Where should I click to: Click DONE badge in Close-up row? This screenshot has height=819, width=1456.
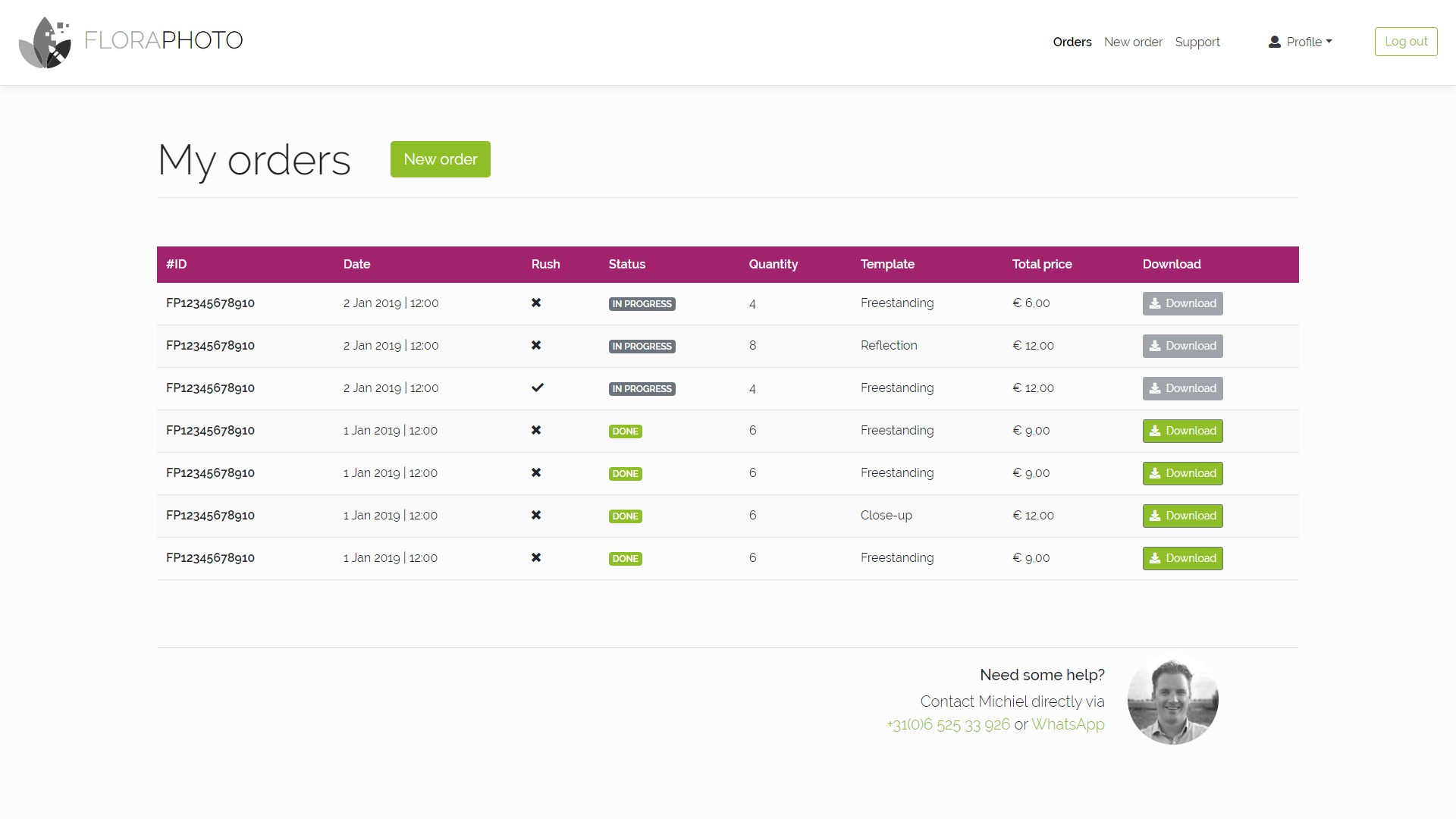pos(625,516)
